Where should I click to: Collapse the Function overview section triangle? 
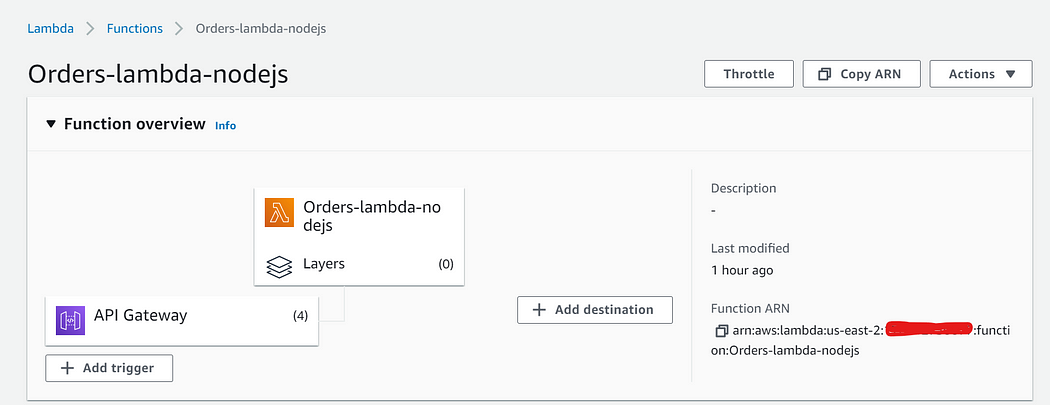pos(52,124)
